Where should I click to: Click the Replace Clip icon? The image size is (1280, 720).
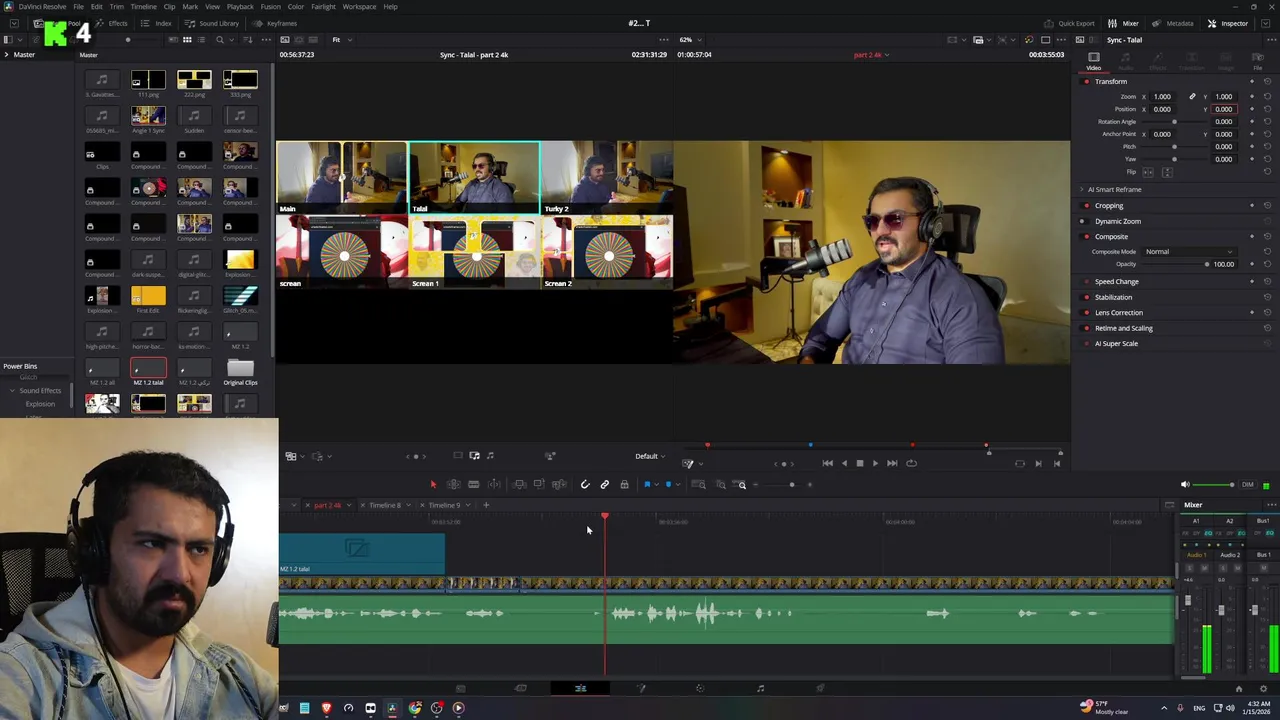(559, 485)
